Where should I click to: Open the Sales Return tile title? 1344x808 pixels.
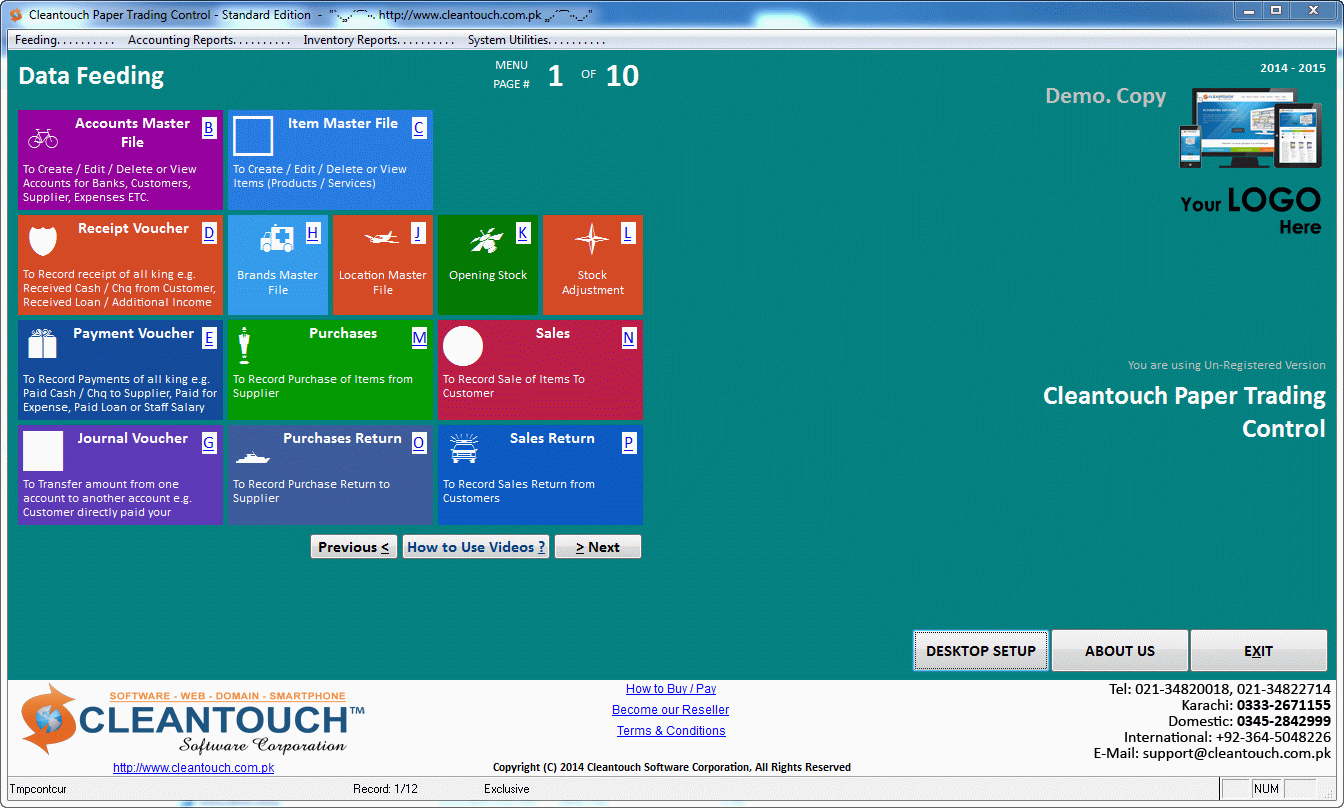coord(552,438)
